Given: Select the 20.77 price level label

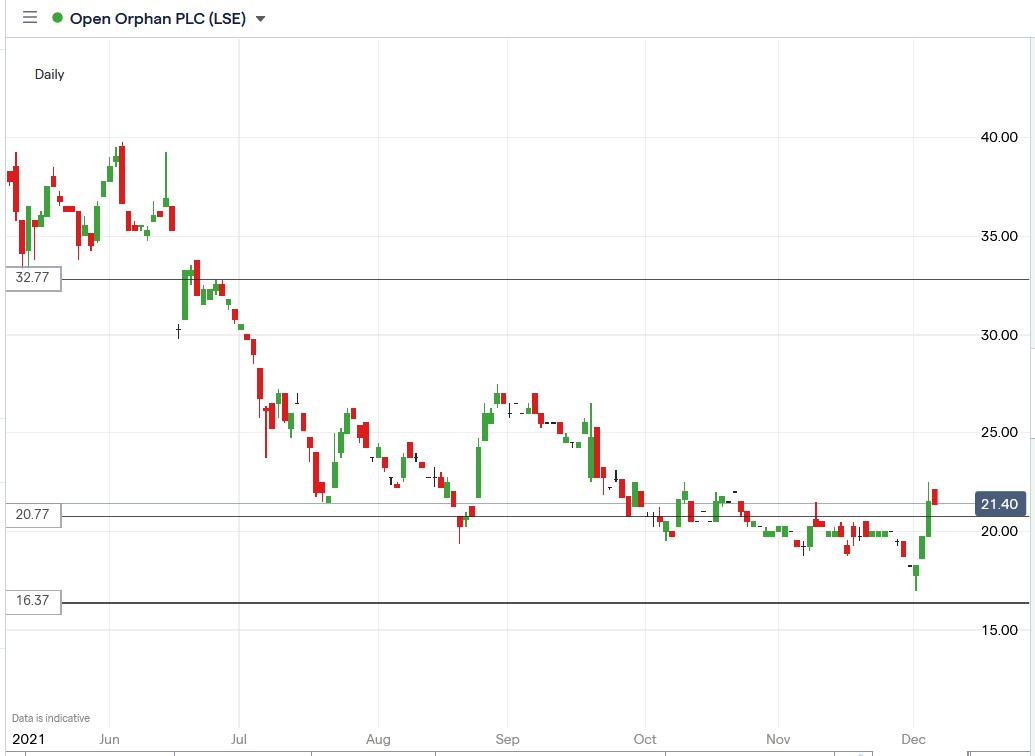Looking at the screenshot, I should pyautogui.click(x=32, y=515).
